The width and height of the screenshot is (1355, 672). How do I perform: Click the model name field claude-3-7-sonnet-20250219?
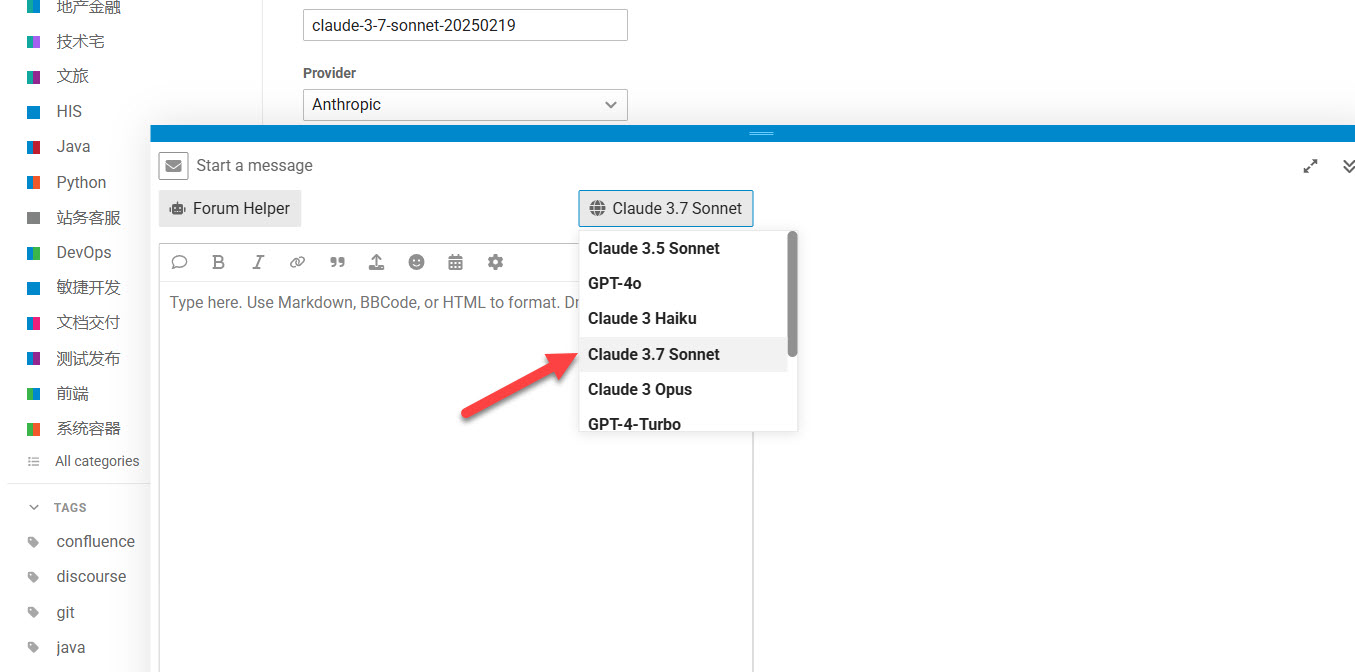465,25
